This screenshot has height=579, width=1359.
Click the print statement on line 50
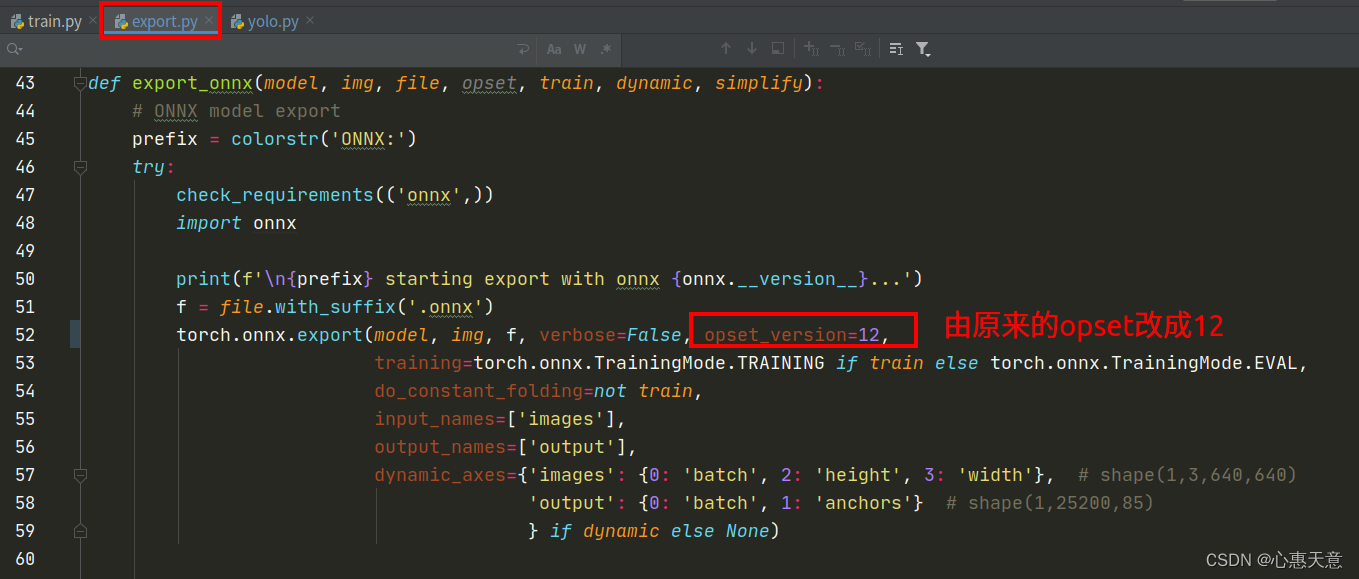549,279
